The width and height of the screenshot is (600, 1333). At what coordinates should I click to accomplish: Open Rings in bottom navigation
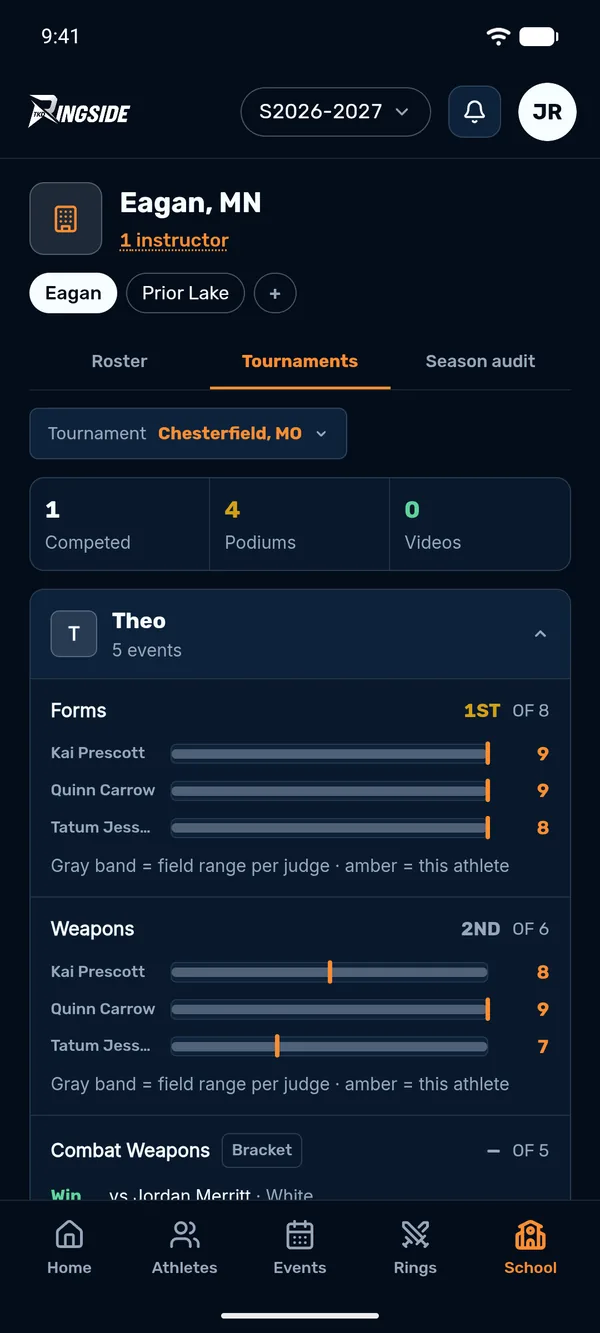click(415, 1247)
